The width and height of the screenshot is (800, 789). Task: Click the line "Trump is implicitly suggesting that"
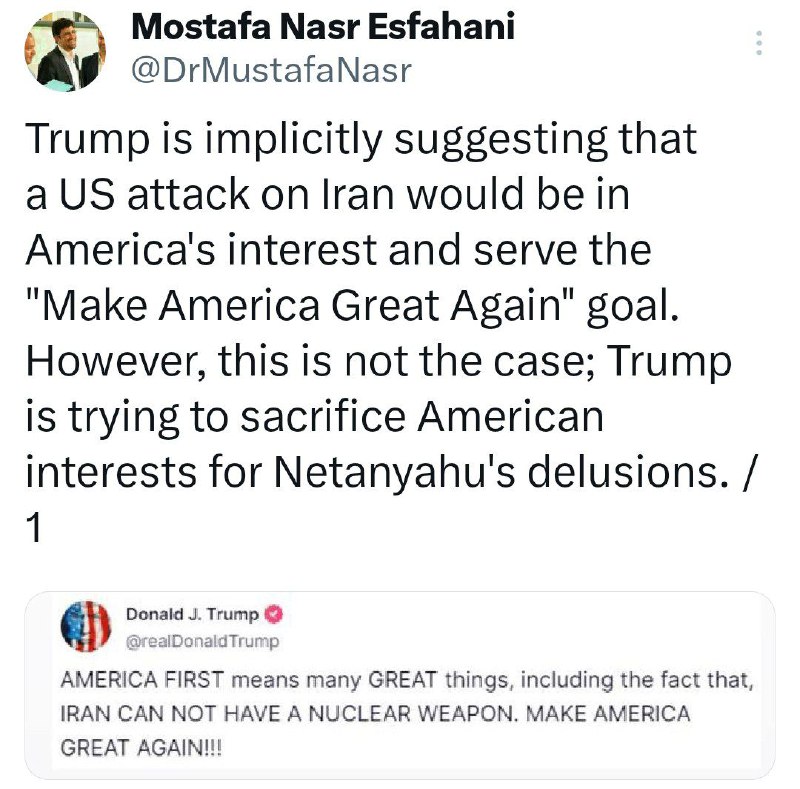(x=361, y=138)
